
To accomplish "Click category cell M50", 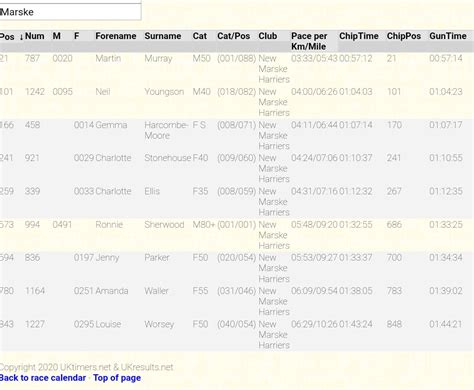I will tap(201, 58).
